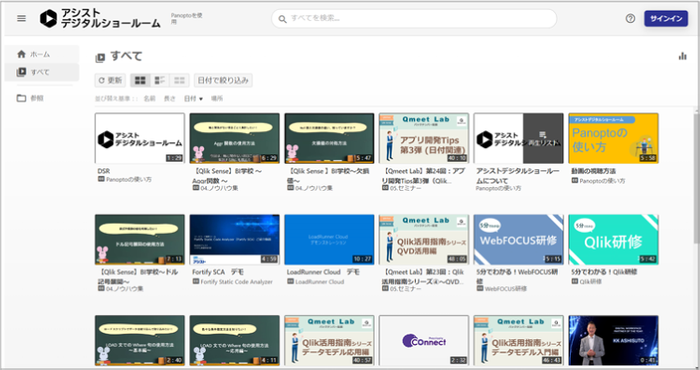Switch to compact list view

click(179, 80)
